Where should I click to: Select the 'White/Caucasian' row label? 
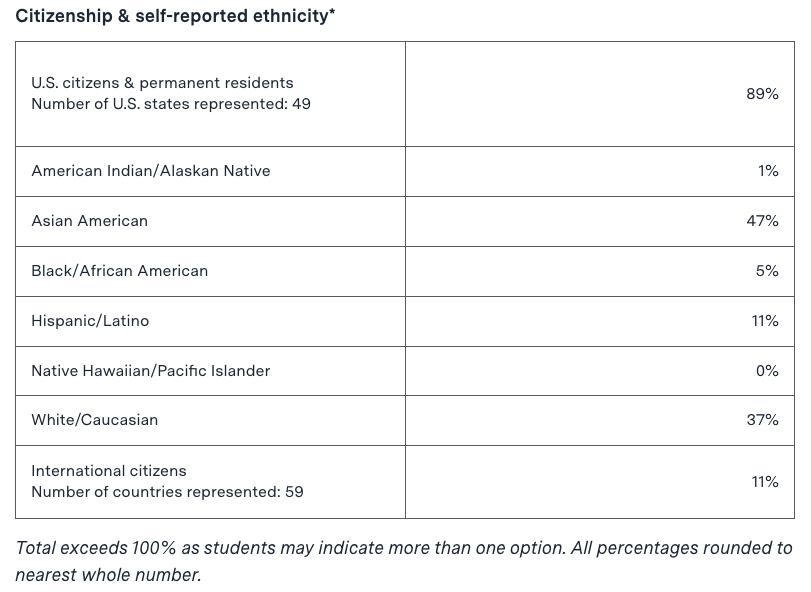[x=95, y=420]
